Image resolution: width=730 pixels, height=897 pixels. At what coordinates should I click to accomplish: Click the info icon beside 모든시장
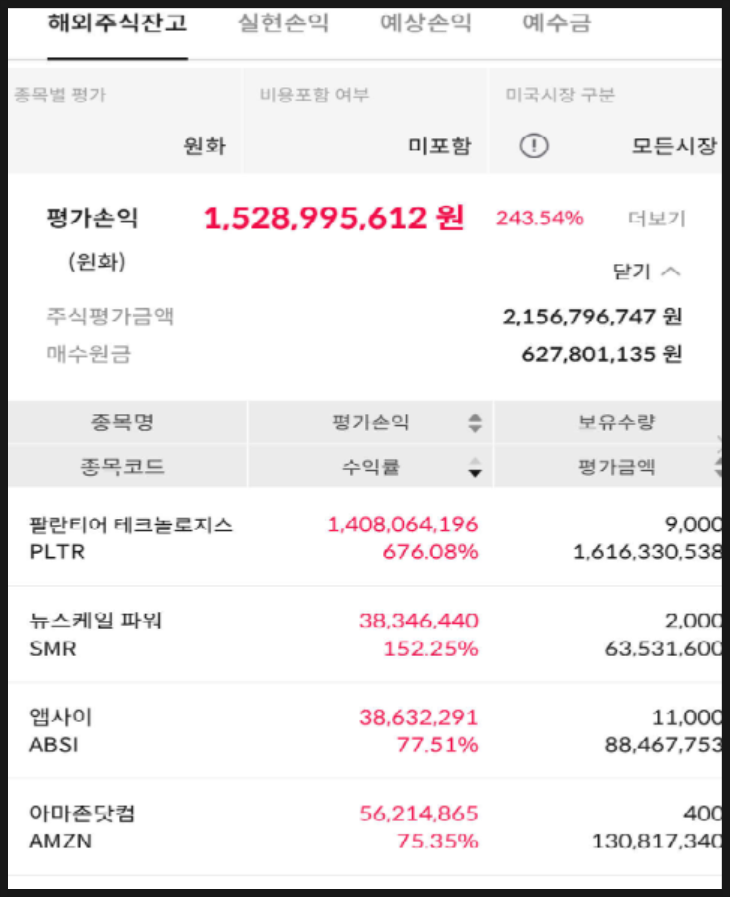coord(534,146)
